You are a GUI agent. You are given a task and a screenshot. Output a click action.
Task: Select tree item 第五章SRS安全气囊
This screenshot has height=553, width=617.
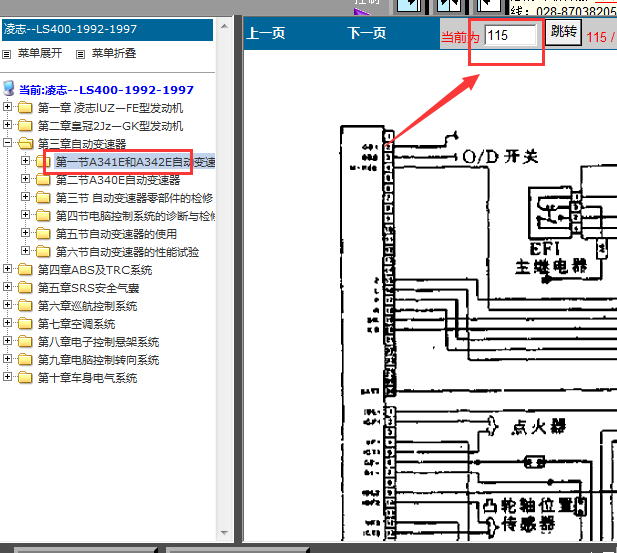click(89, 288)
